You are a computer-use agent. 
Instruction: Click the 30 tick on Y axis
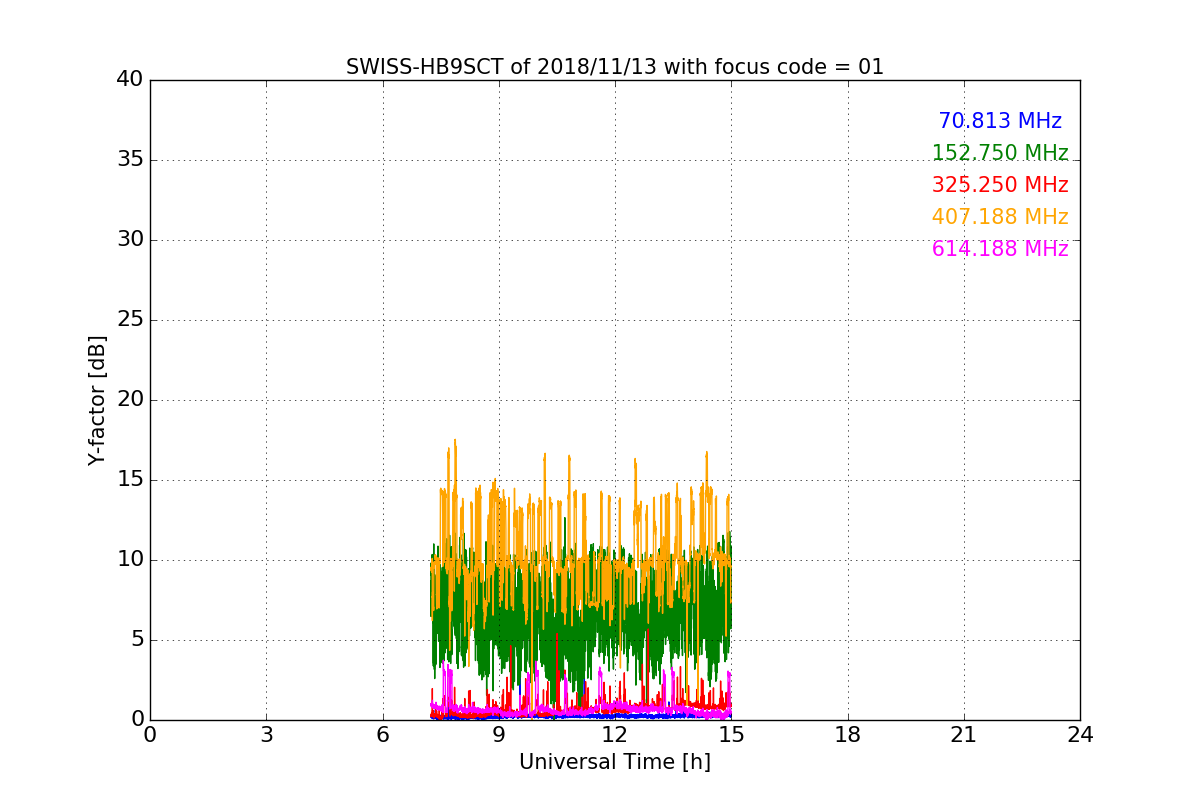click(x=130, y=240)
